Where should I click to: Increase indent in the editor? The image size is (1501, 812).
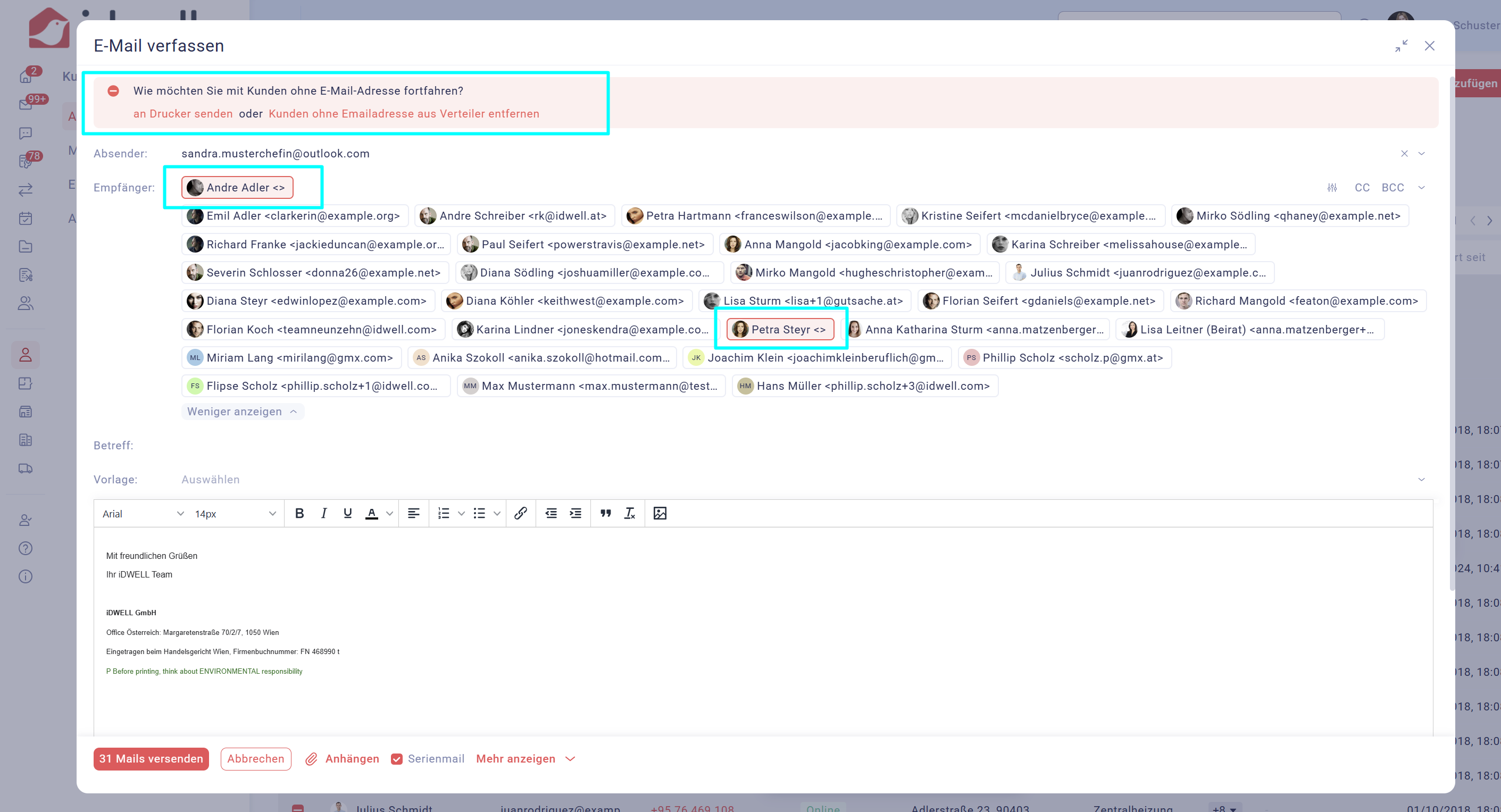coord(575,513)
